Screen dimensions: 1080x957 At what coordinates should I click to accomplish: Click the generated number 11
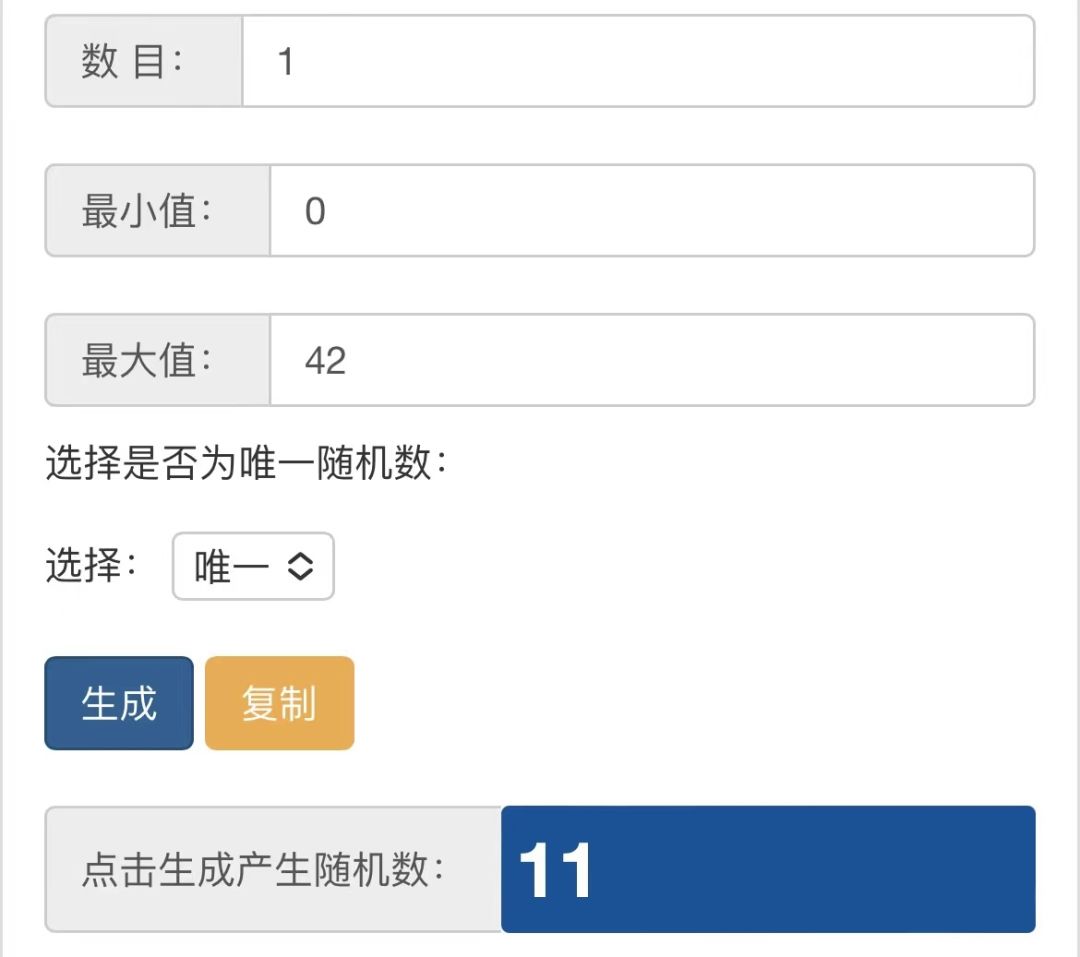[556, 871]
